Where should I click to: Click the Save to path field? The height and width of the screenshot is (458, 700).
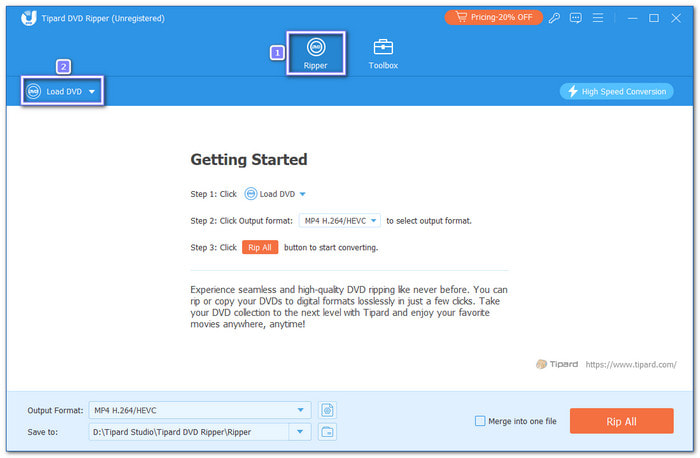pyautogui.click(x=188, y=432)
